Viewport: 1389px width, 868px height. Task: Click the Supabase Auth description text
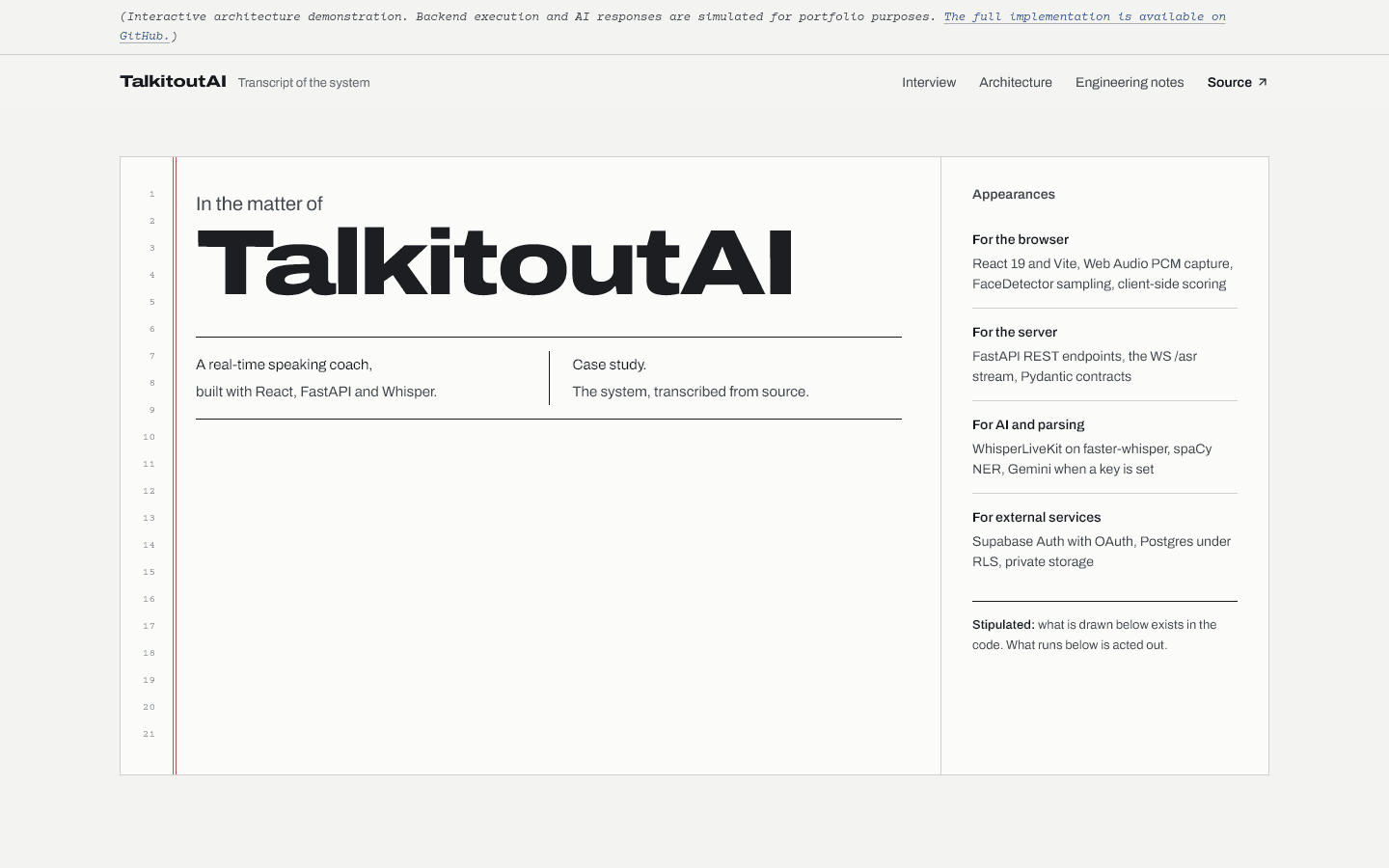(x=1102, y=552)
